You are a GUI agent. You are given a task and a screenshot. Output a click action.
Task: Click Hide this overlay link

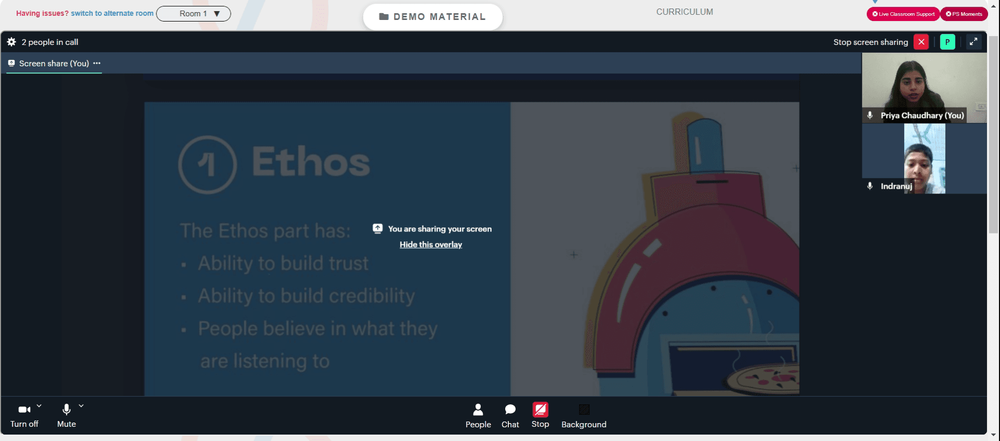pyautogui.click(x=431, y=244)
